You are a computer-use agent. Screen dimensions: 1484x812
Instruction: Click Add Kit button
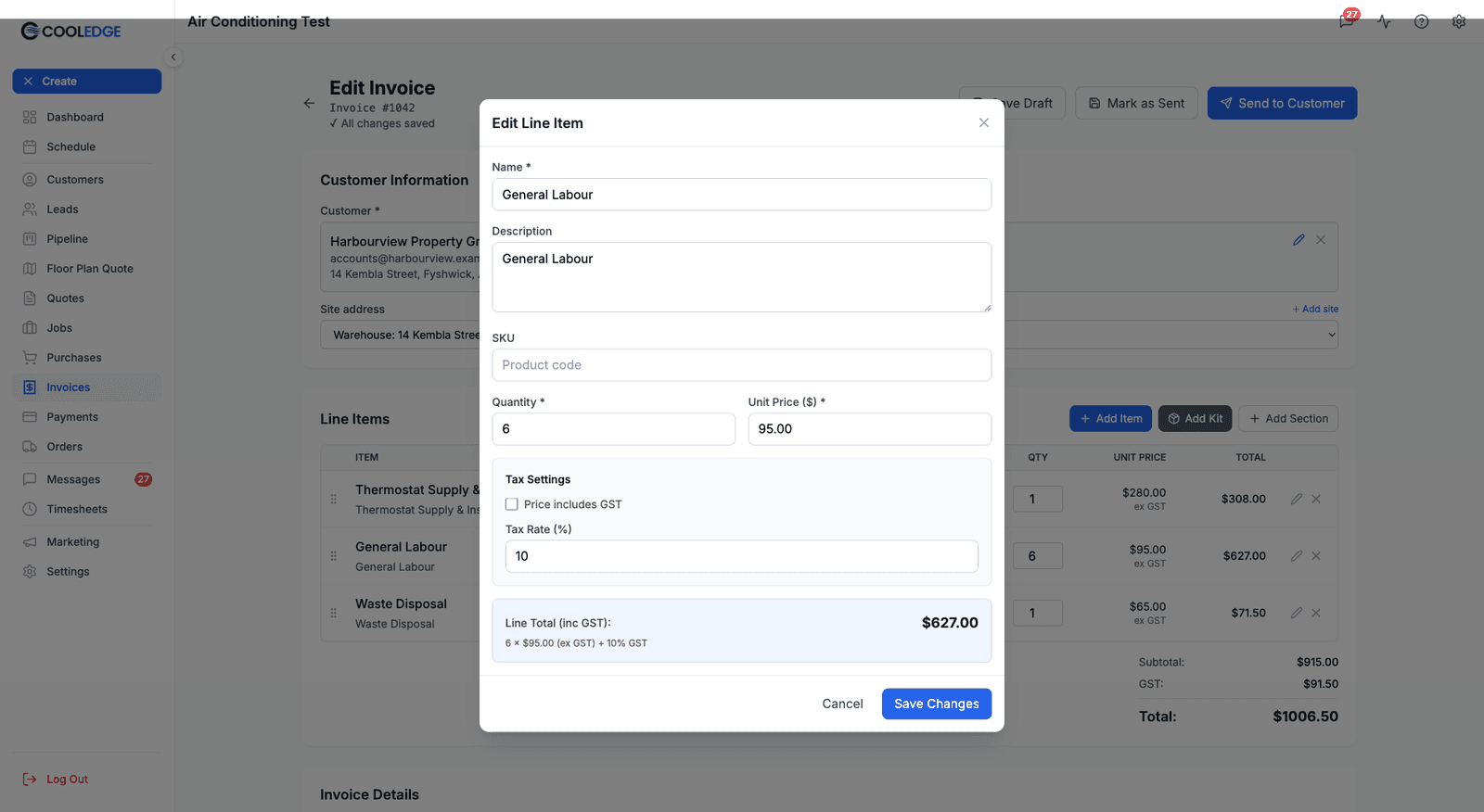pos(1195,419)
